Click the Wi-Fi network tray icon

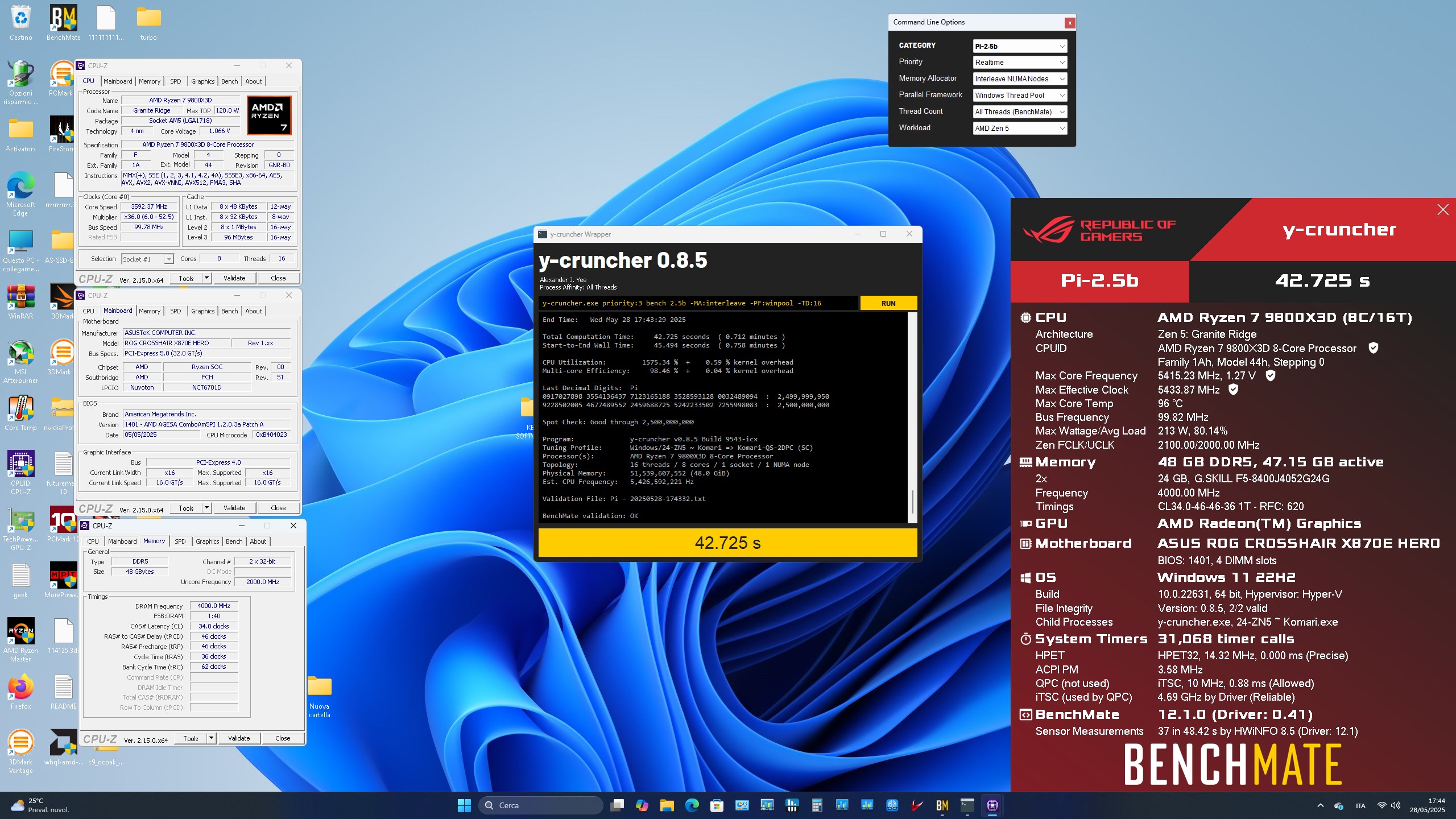[1381, 805]
